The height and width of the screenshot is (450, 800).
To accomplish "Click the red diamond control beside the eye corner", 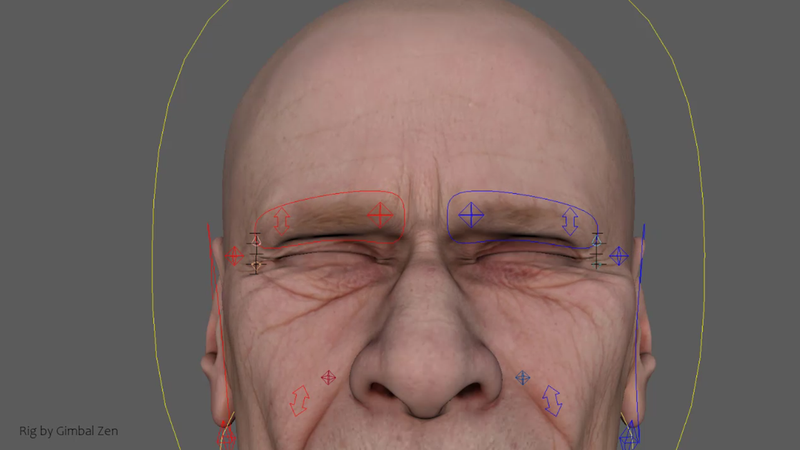I will click(235, 256).
